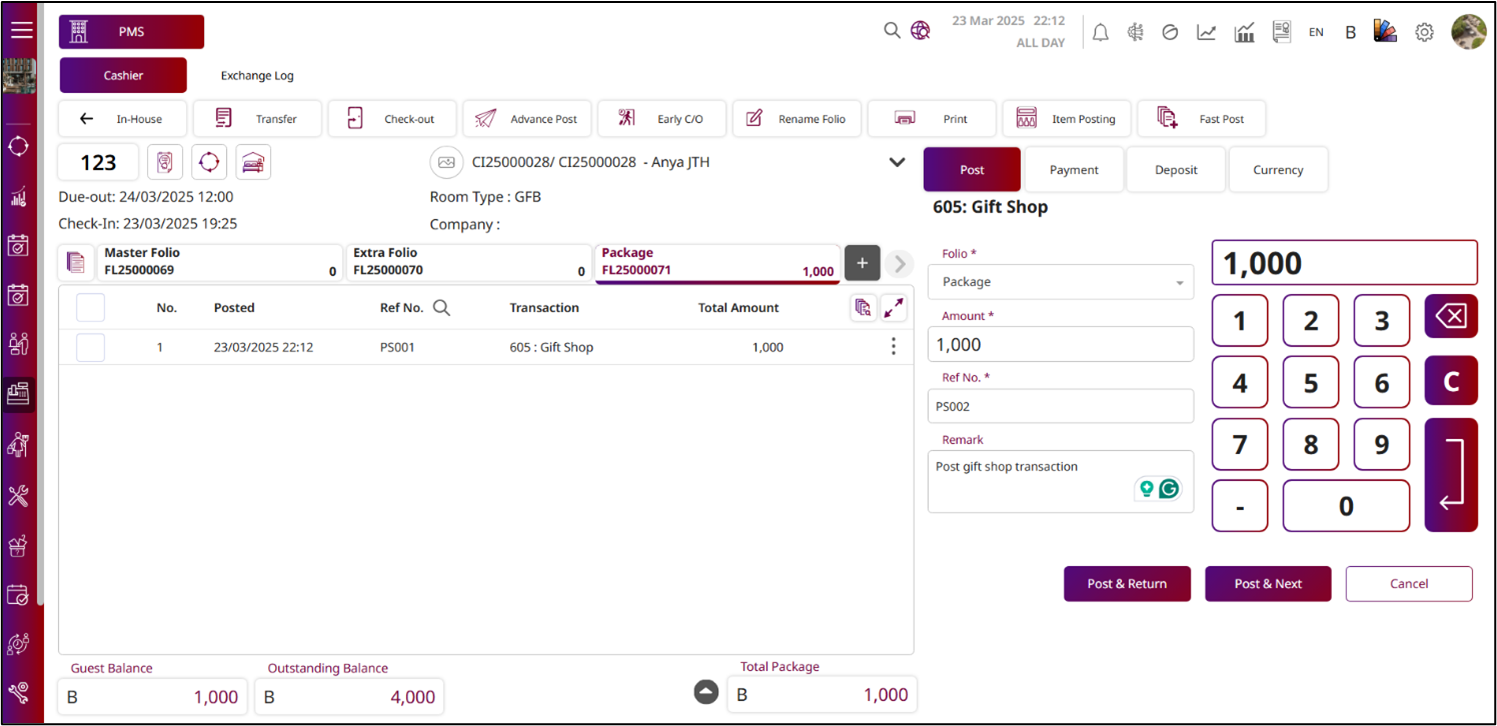Screen dimensions: 1497x726
Task: Click into the Remark text field
Action: click(1030, 481)
